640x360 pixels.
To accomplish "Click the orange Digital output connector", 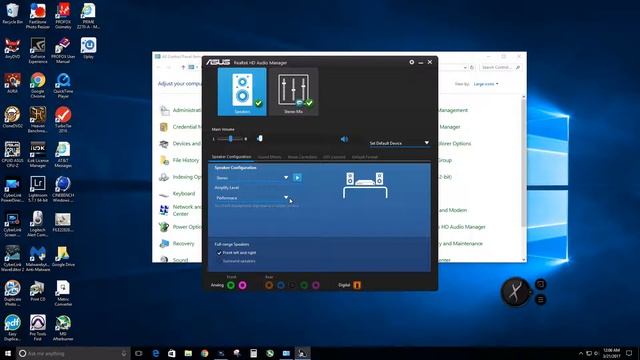I will tap(357, 285).
